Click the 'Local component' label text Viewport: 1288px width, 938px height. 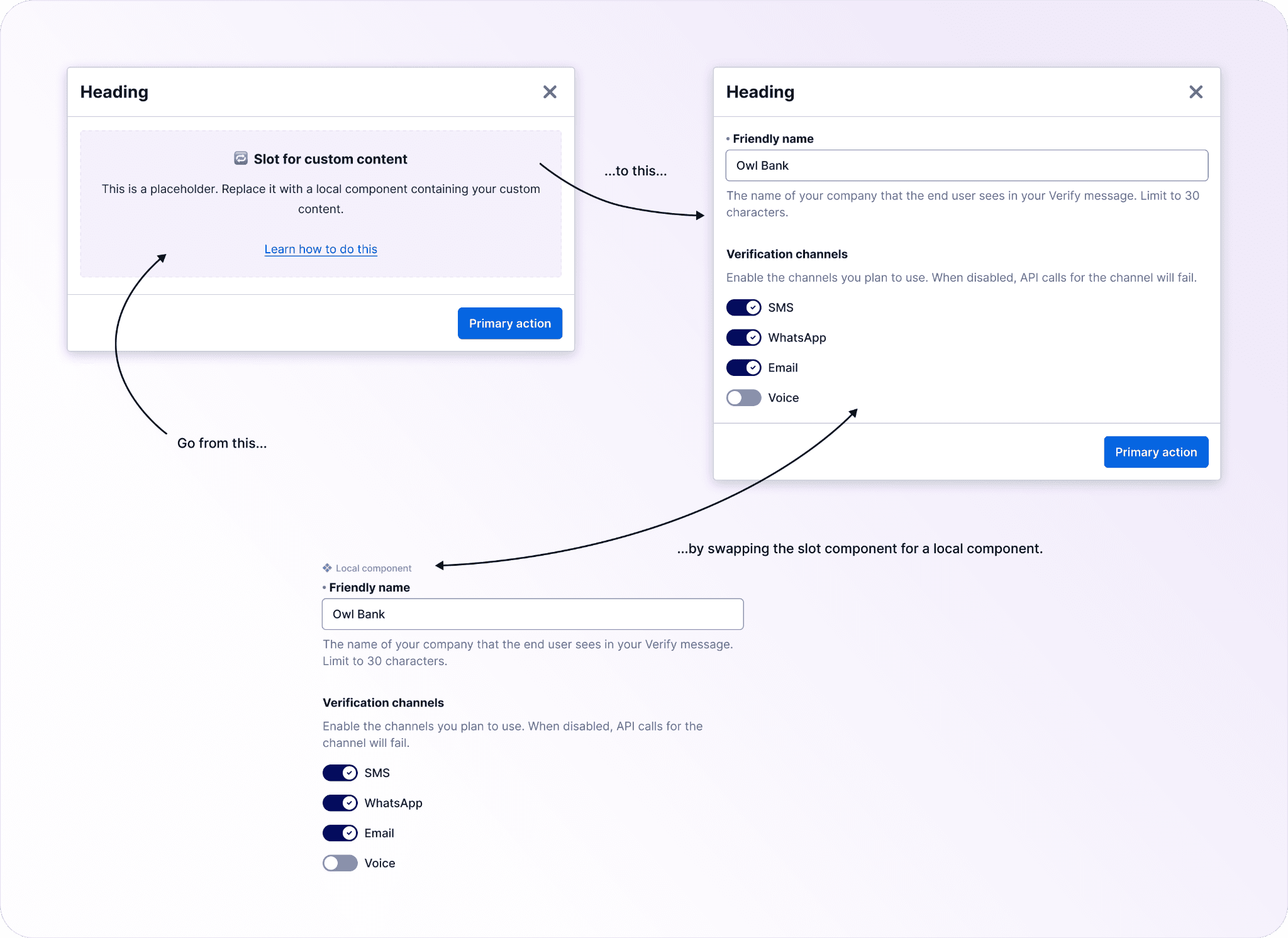pos(374,568)
